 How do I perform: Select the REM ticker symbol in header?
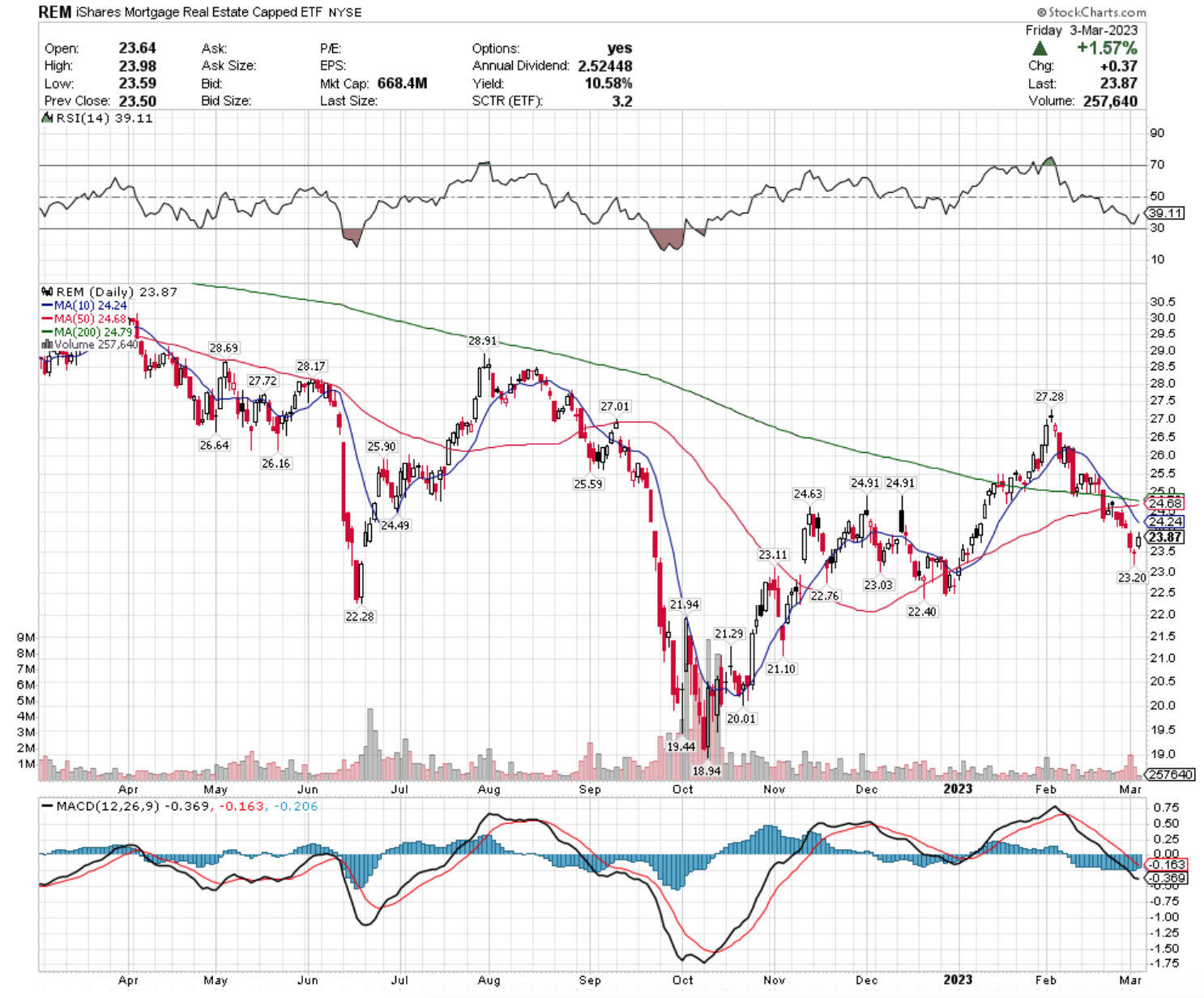[55, 12]
